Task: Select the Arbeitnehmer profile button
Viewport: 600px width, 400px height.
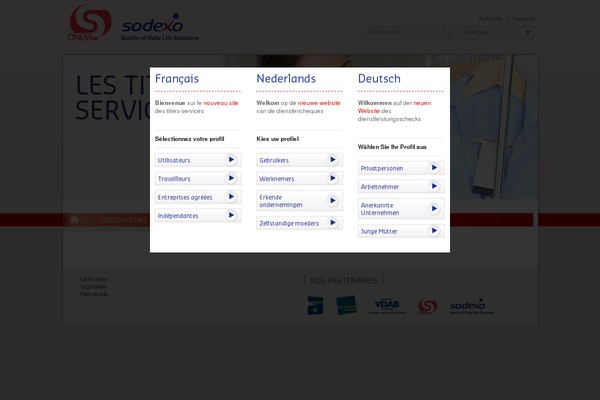Action: click(x=401, y=186)
